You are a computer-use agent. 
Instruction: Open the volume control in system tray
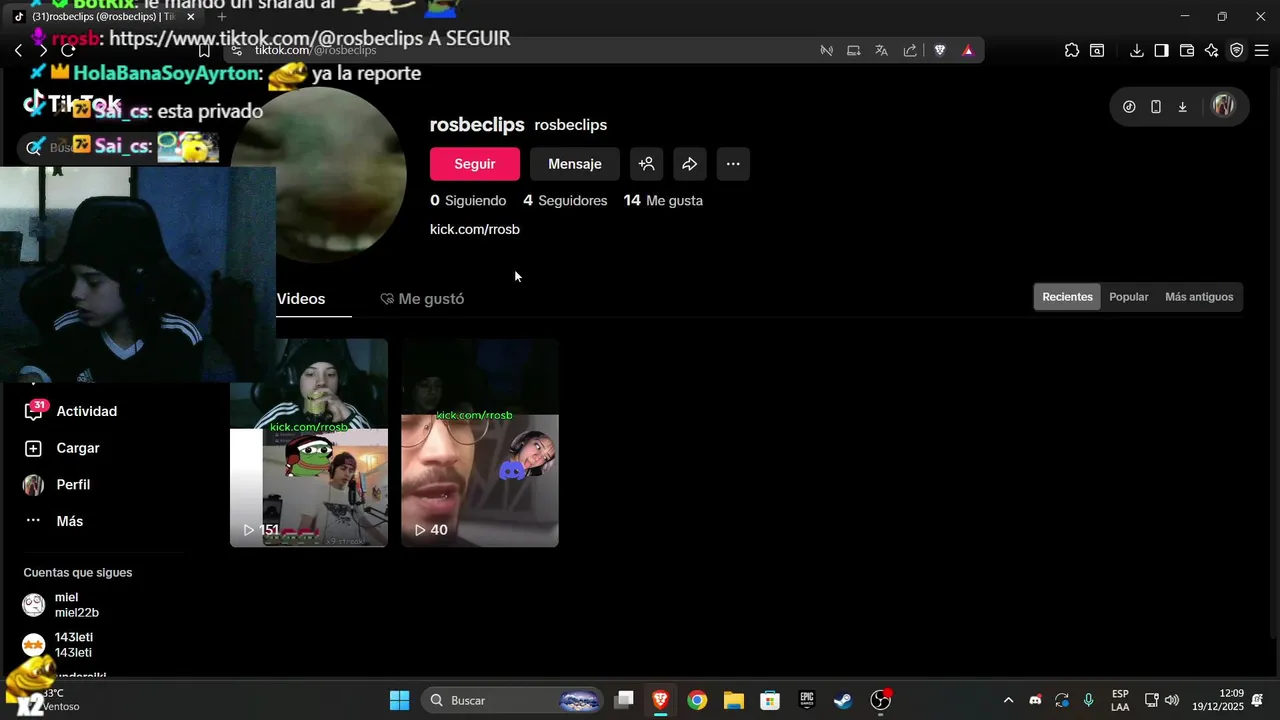tap(1172, 700)
